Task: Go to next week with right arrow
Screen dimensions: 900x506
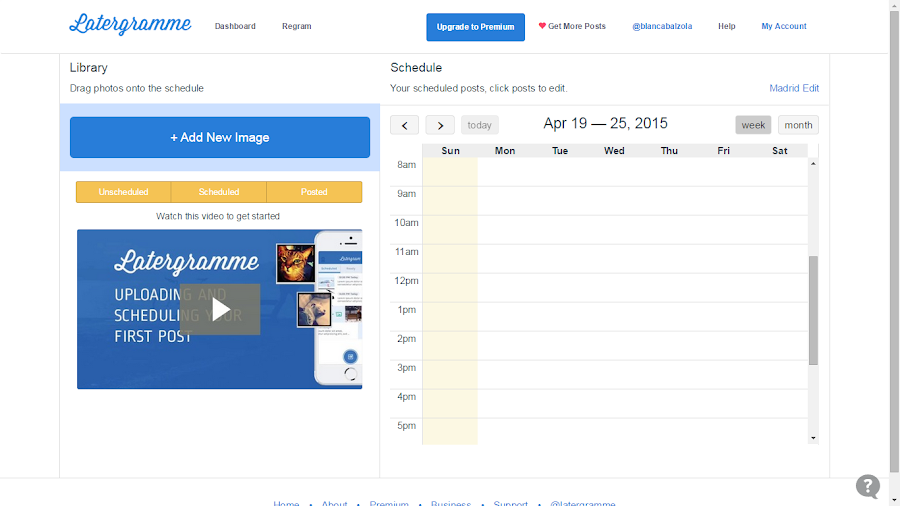Action: 440,125
